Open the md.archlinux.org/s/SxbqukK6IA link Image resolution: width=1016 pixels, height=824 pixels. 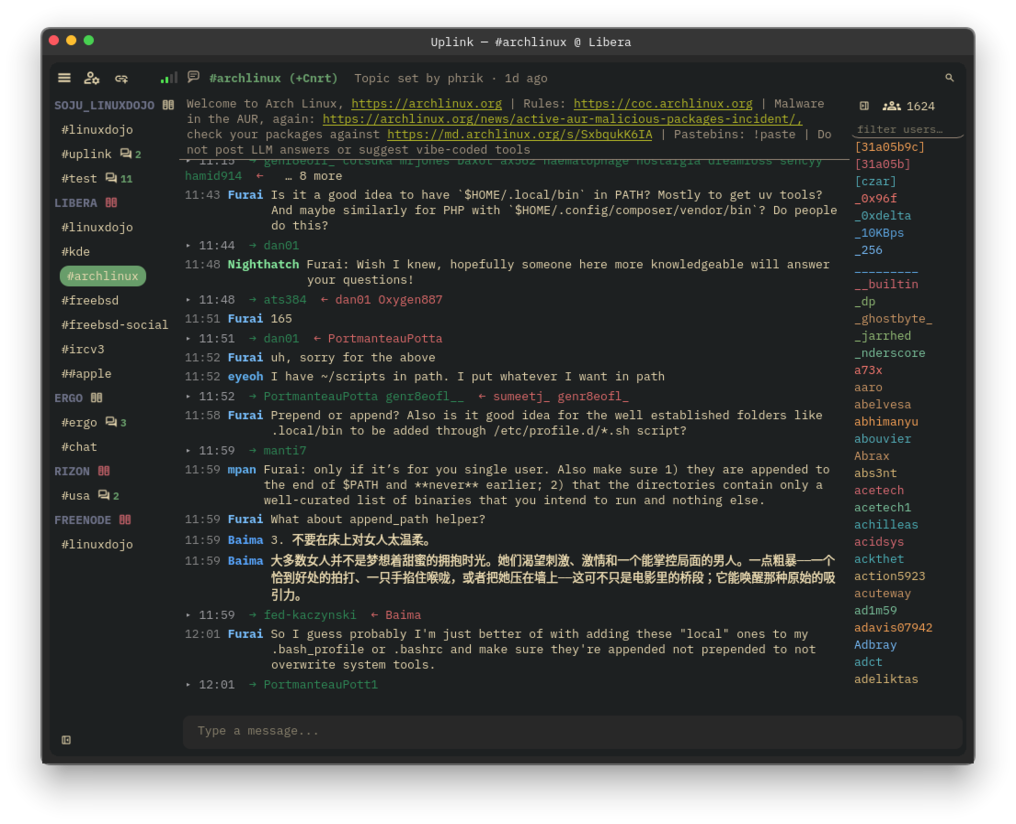click(520, 135)
